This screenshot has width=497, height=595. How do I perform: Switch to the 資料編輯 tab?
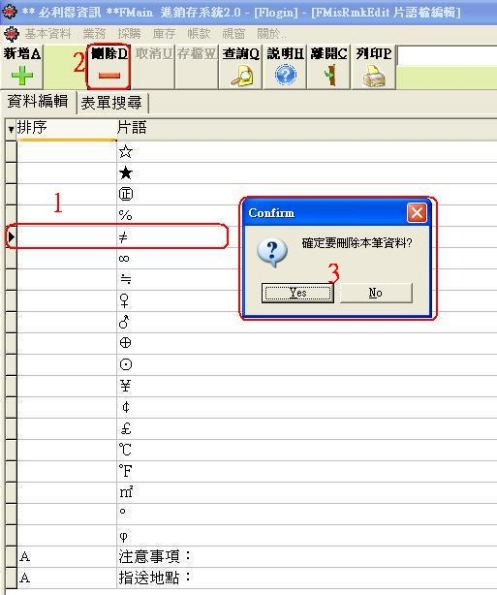[38, 101]
